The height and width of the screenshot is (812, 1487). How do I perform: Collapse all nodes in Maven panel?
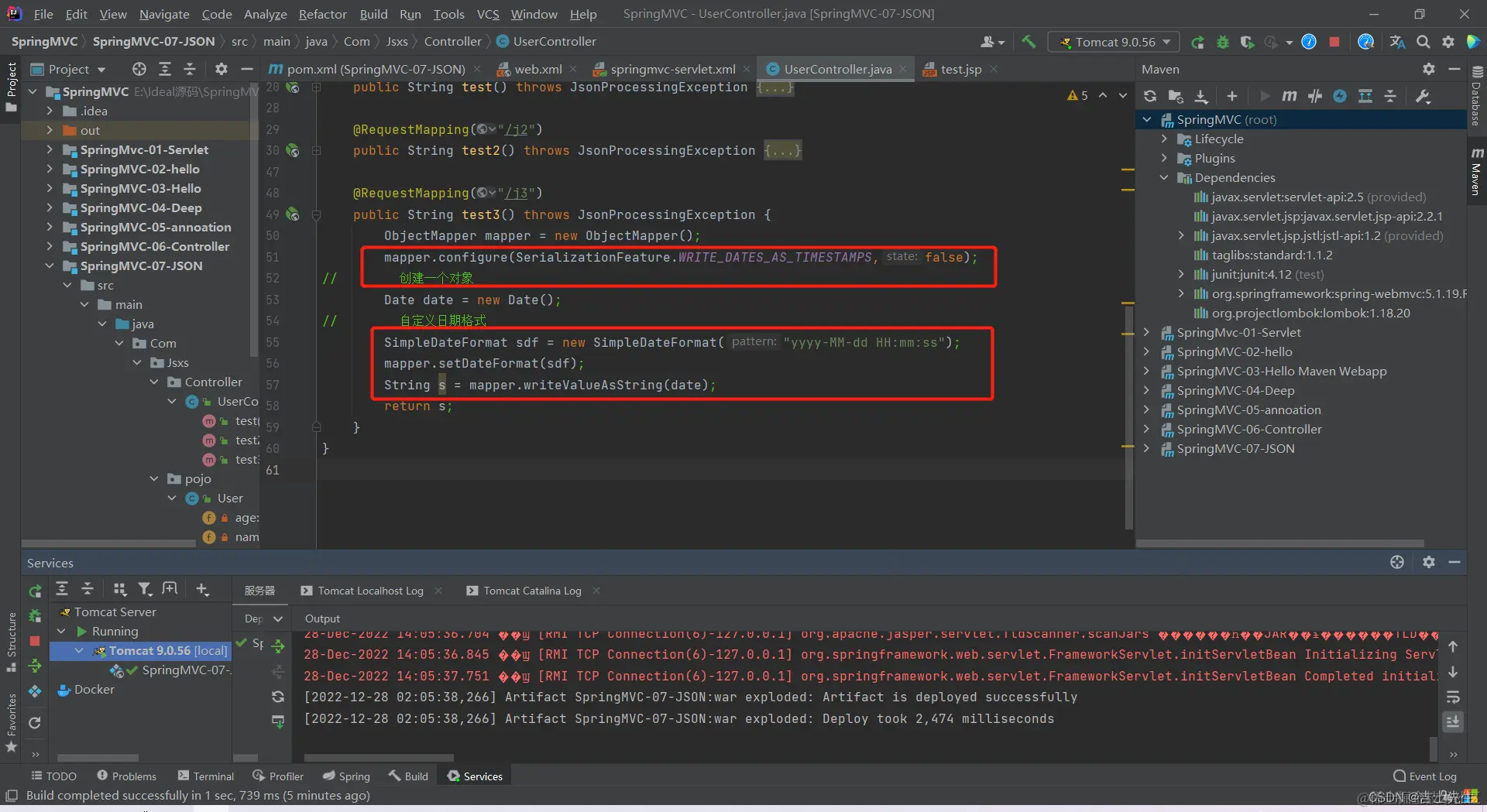tap(1391, 96)
